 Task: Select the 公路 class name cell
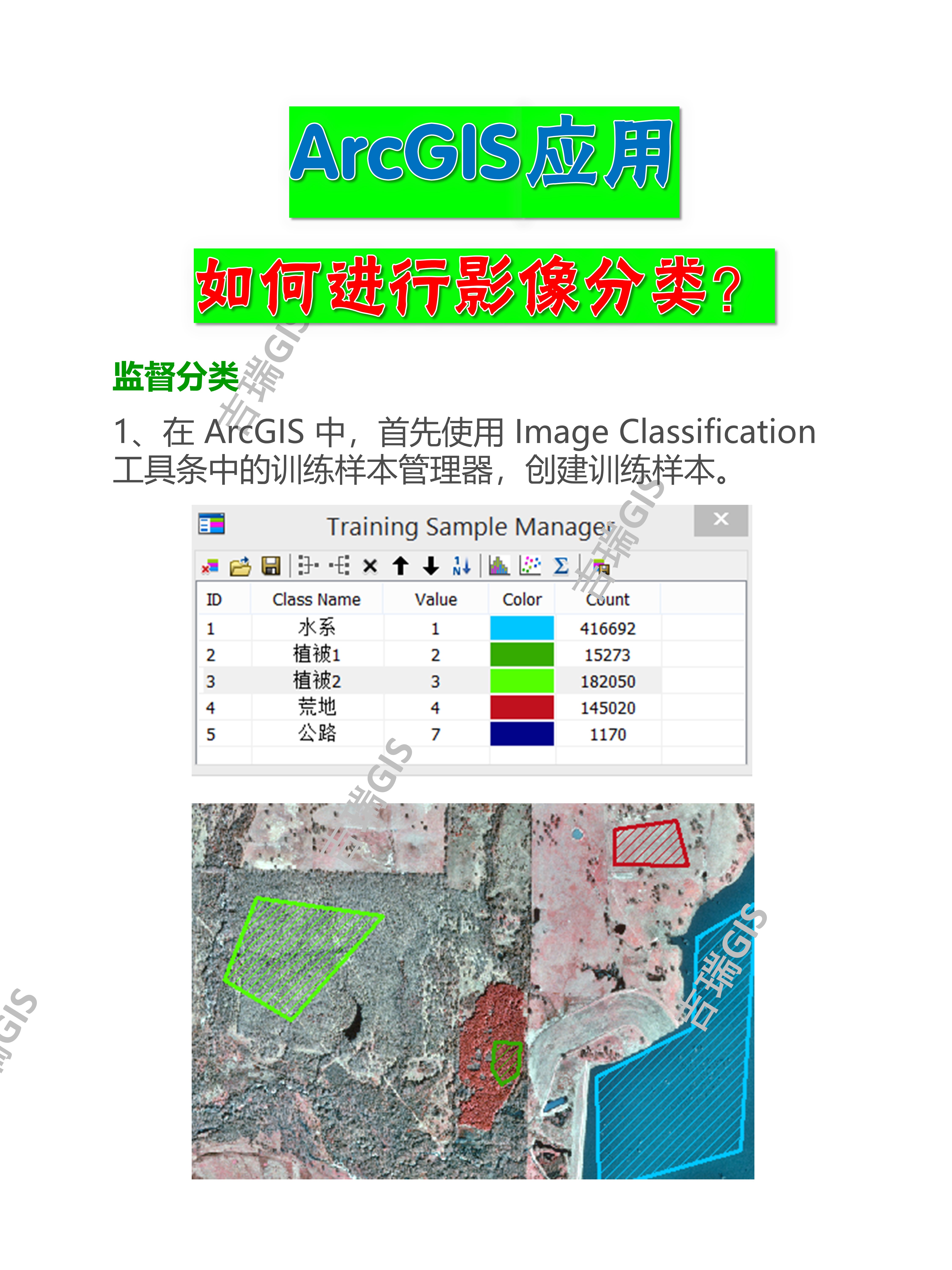click(316, 734)
